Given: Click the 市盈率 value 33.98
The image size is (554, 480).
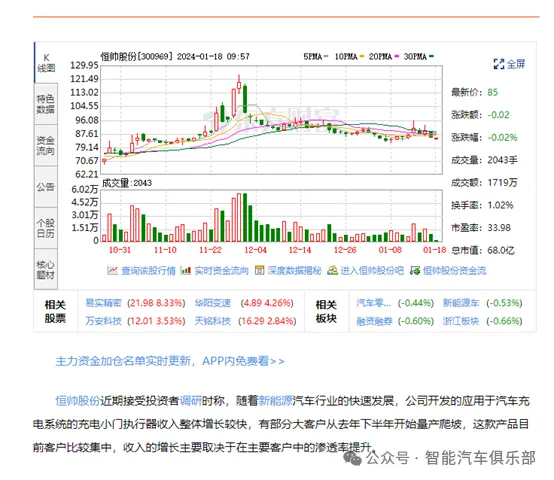Looking at the screenshot, I should [x=499, y=228].
